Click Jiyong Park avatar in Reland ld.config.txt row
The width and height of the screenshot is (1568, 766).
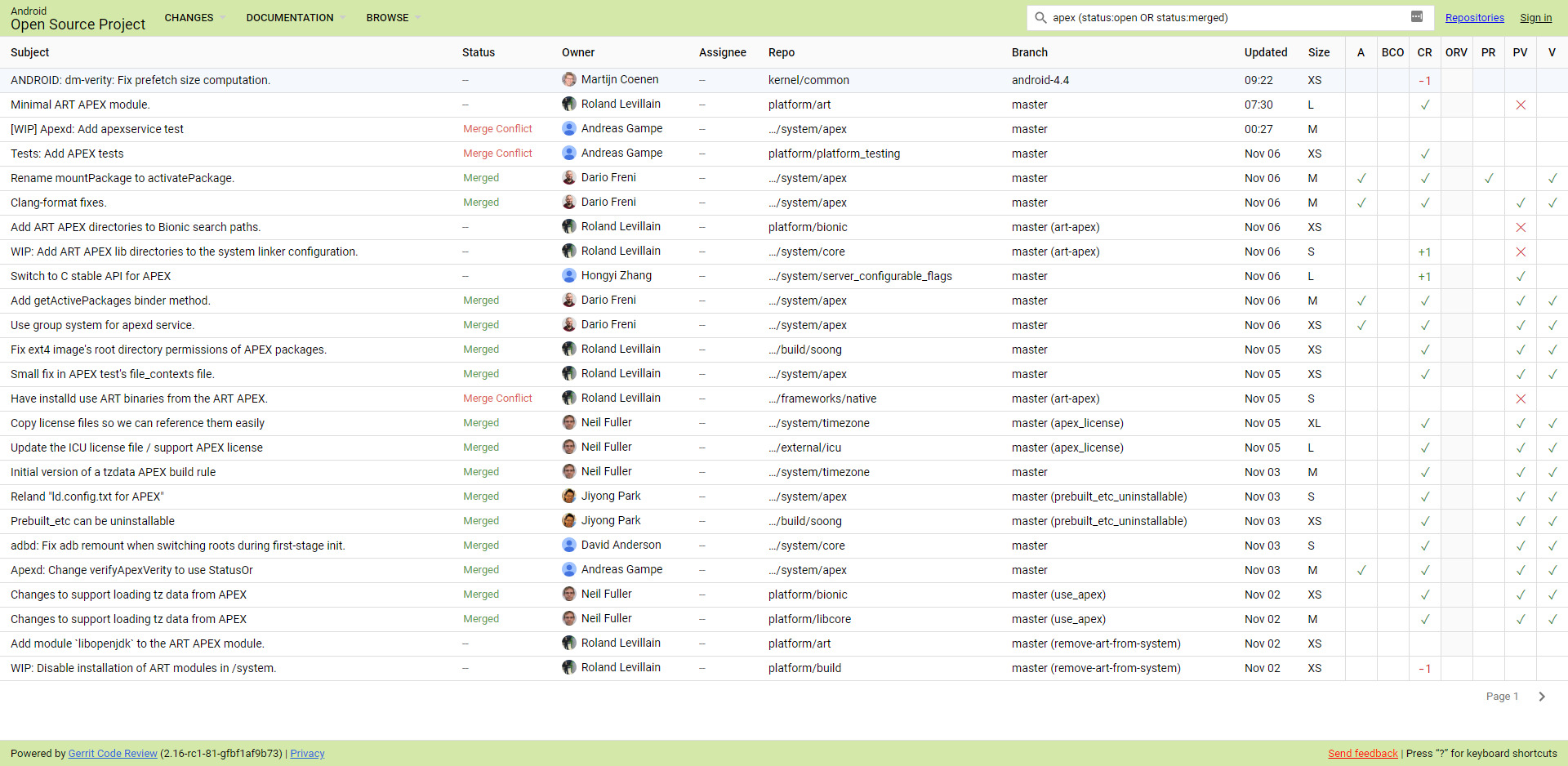(x=569, y=496)
